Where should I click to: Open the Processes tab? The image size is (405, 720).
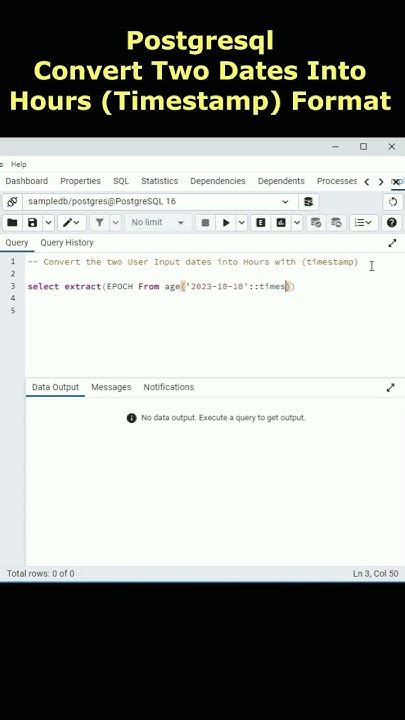pyautogui.click(x=337, y=181)
